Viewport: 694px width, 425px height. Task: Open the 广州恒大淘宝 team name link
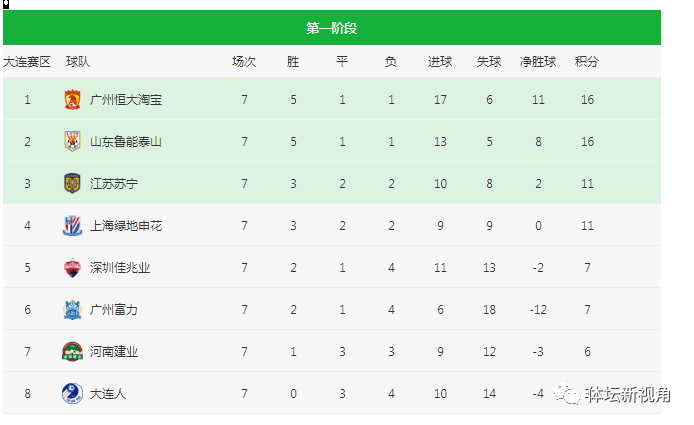(x=126, y=100)
